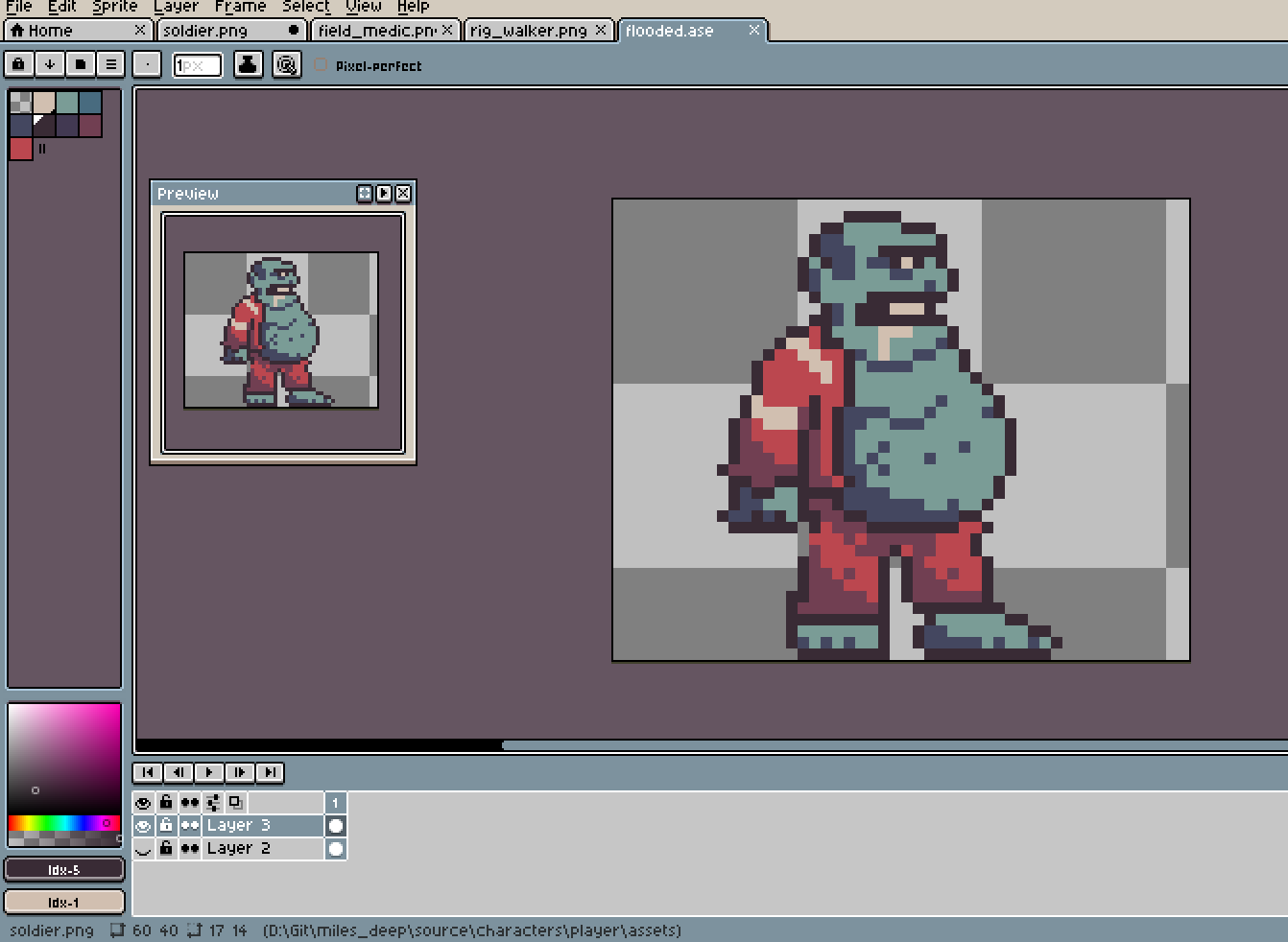Viewport: 1288px width, 942px height.
Task: Open timeline settings in header
Action: tap(212, 803)
